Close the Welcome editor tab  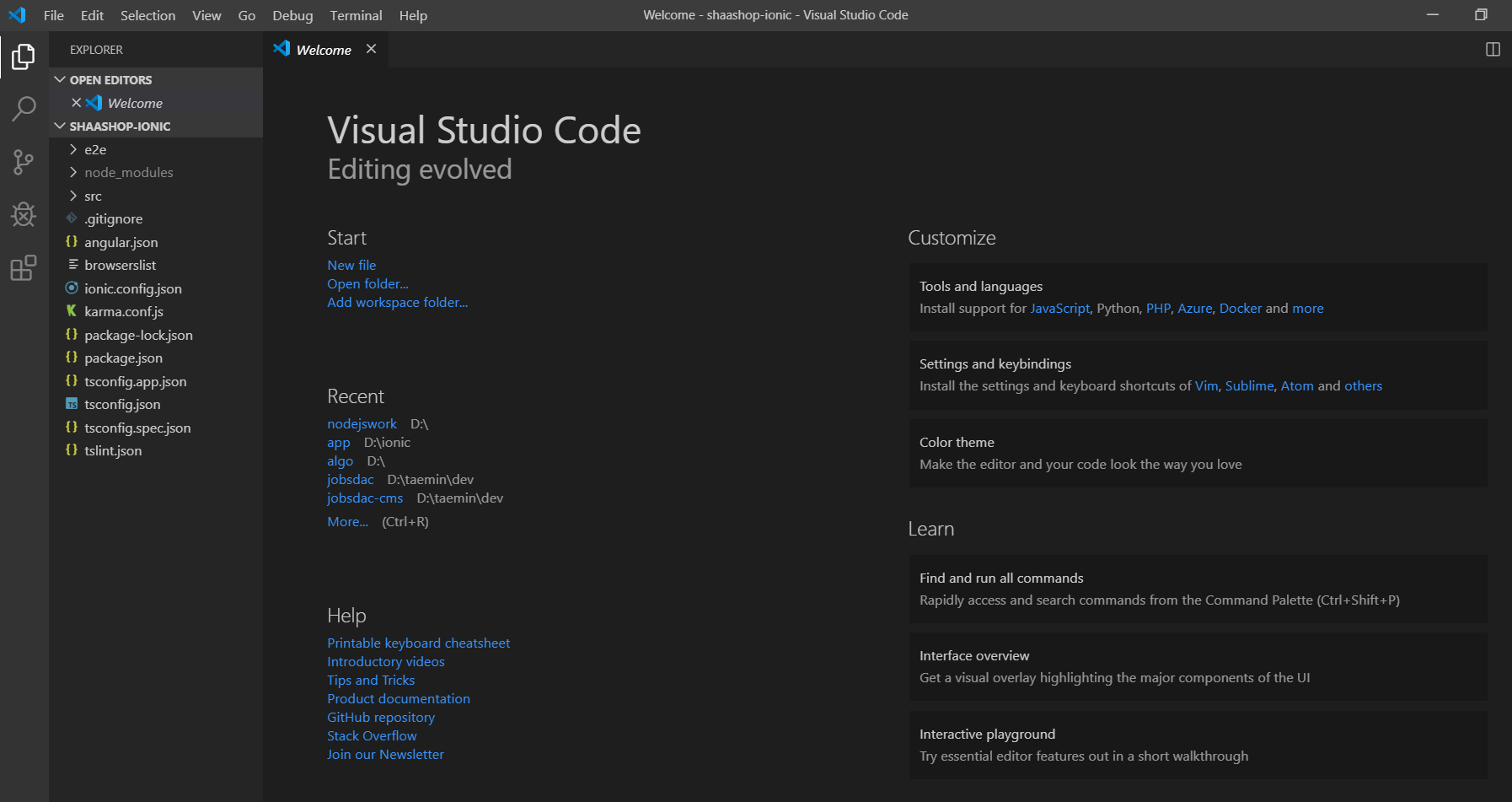(x=371, y=49)
